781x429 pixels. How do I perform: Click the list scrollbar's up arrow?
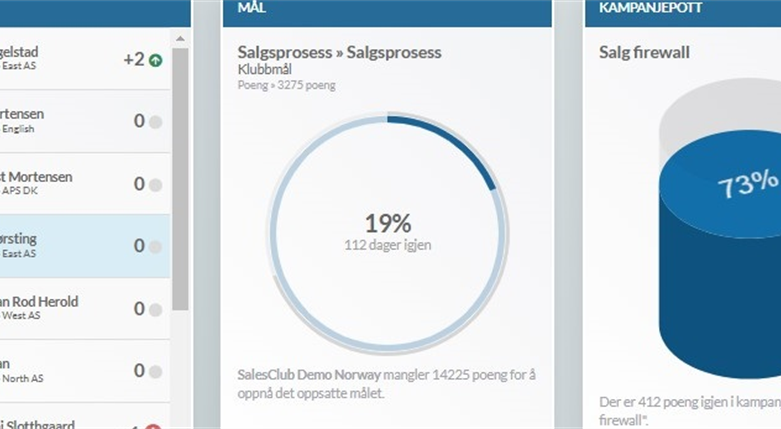180,38
